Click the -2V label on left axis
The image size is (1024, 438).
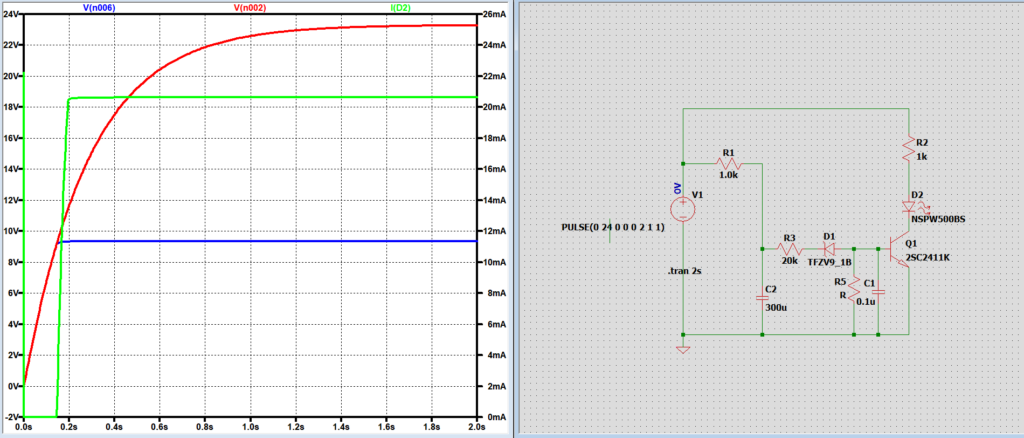(10, 416)
